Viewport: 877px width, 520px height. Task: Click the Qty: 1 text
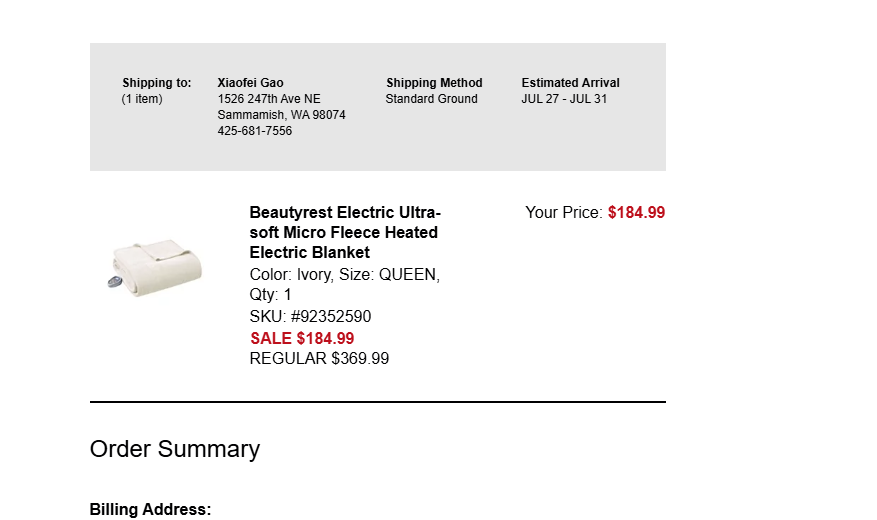[x=271, y=295]
